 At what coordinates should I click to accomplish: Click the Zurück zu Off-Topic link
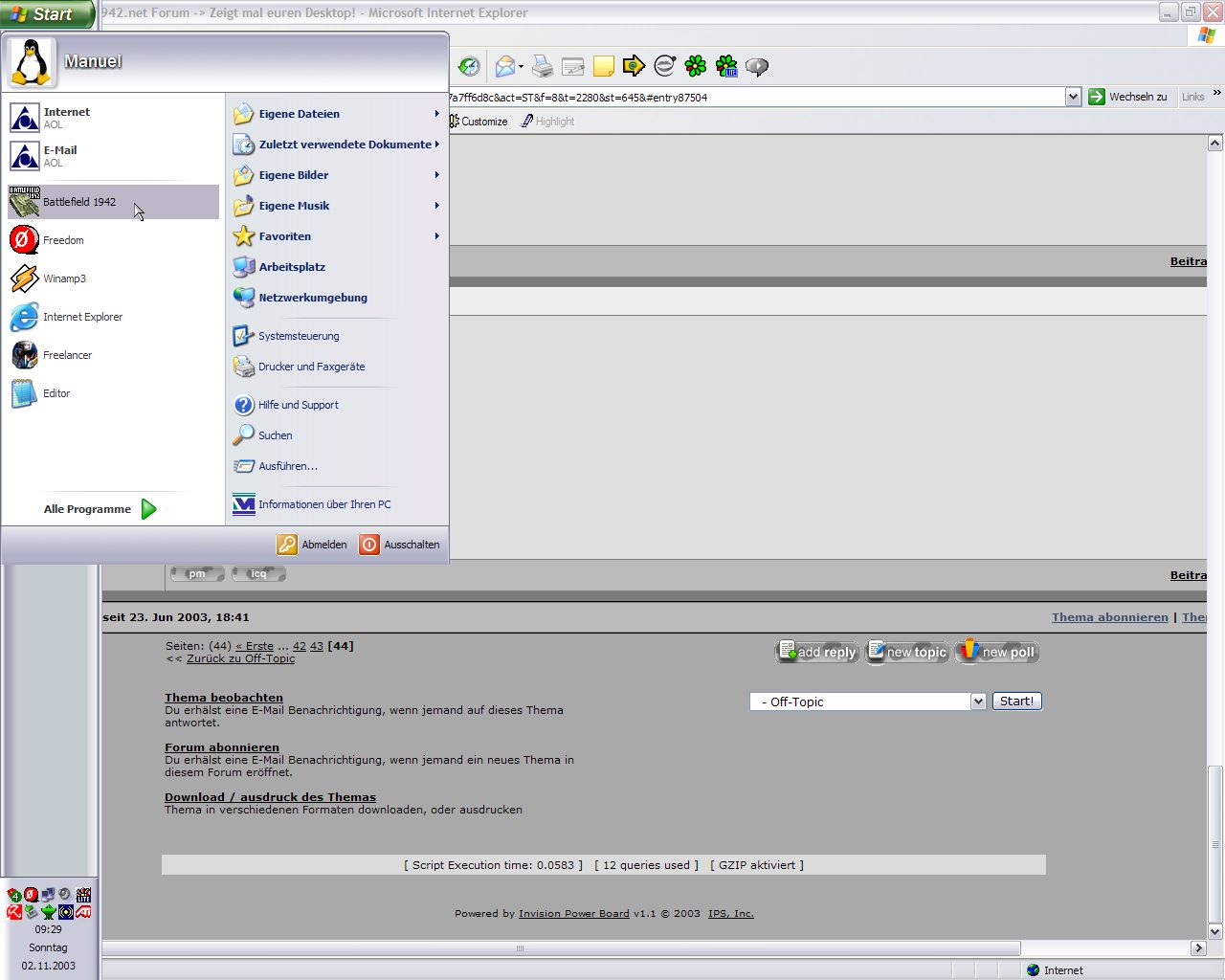[241, 658]
